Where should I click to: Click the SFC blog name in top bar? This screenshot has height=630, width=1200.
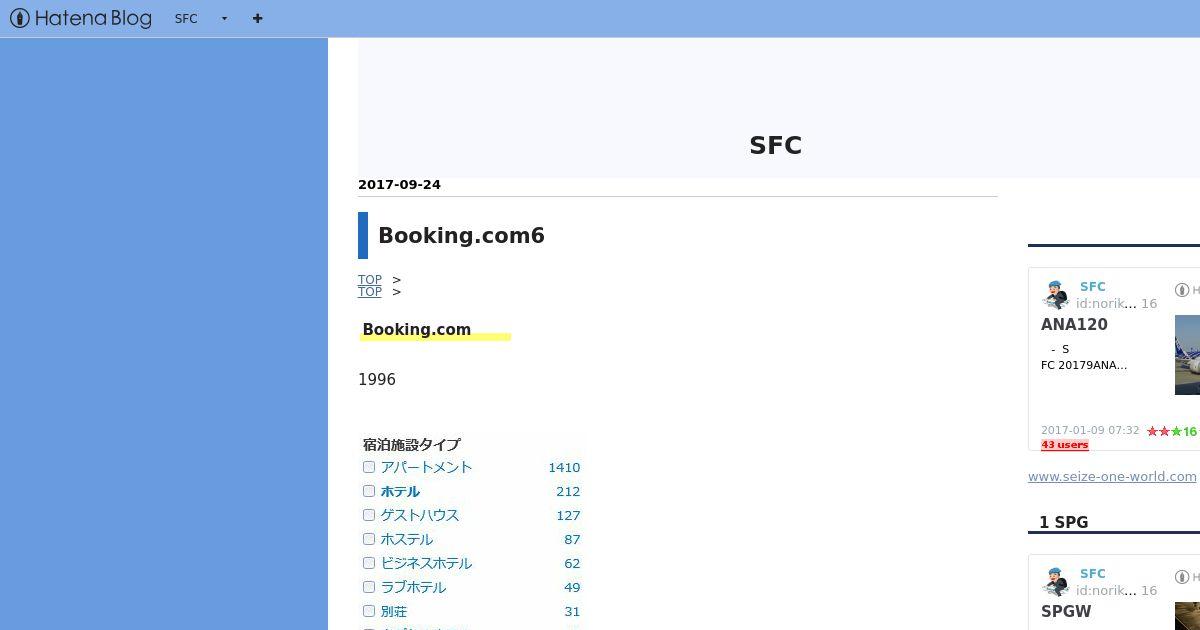click(x=186, y=19)
